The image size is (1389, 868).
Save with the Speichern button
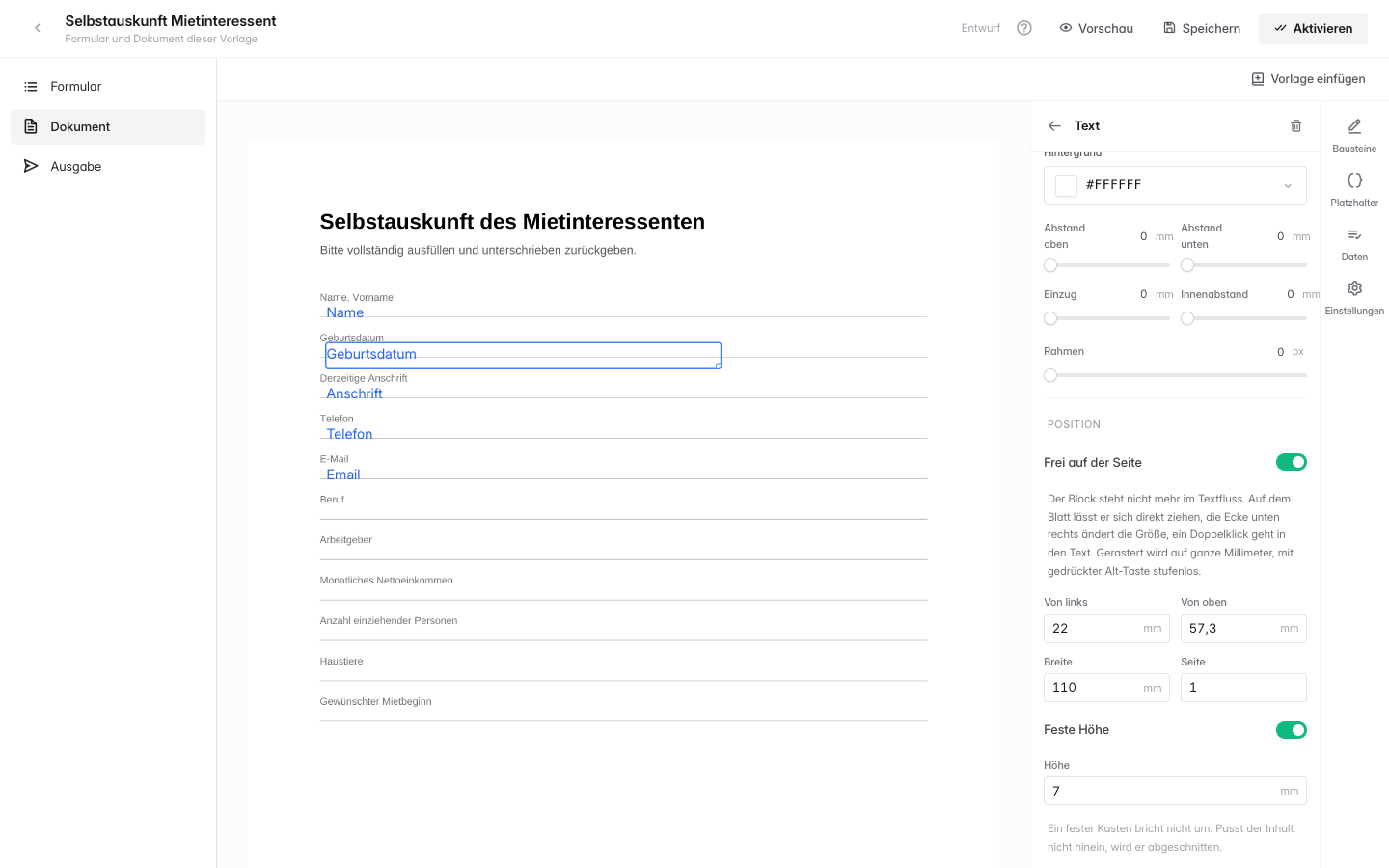click(1202, 28)
